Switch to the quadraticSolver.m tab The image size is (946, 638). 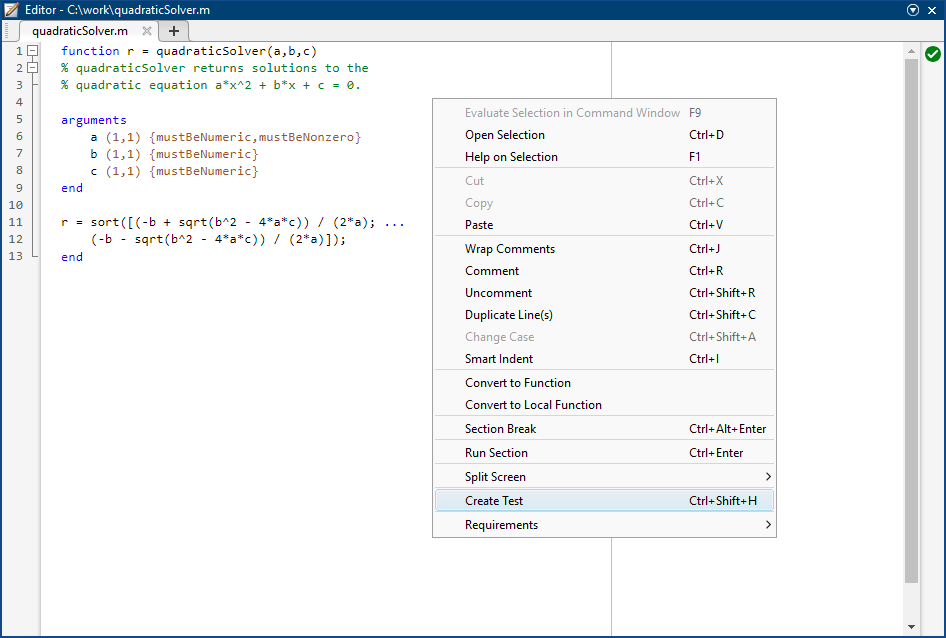tap(80, 31)
